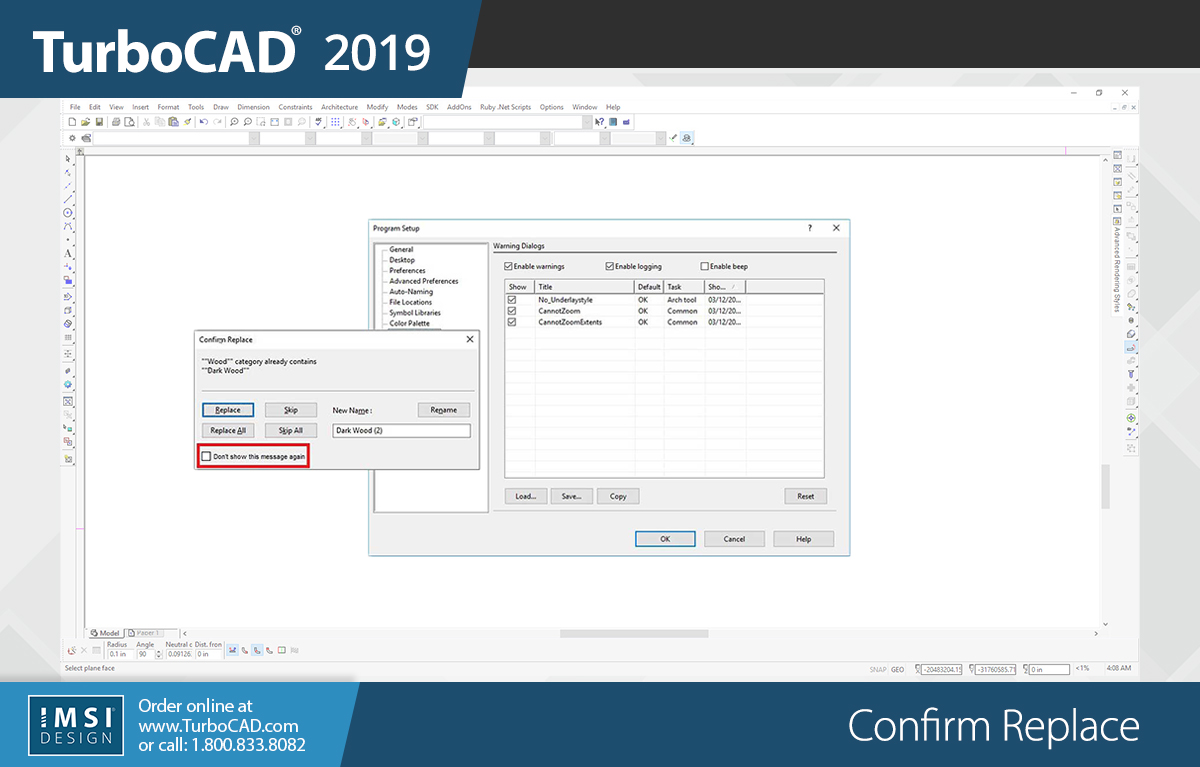Click the Replace button
The height and width of the screenshot is (767, 1200).
[228, 410]
